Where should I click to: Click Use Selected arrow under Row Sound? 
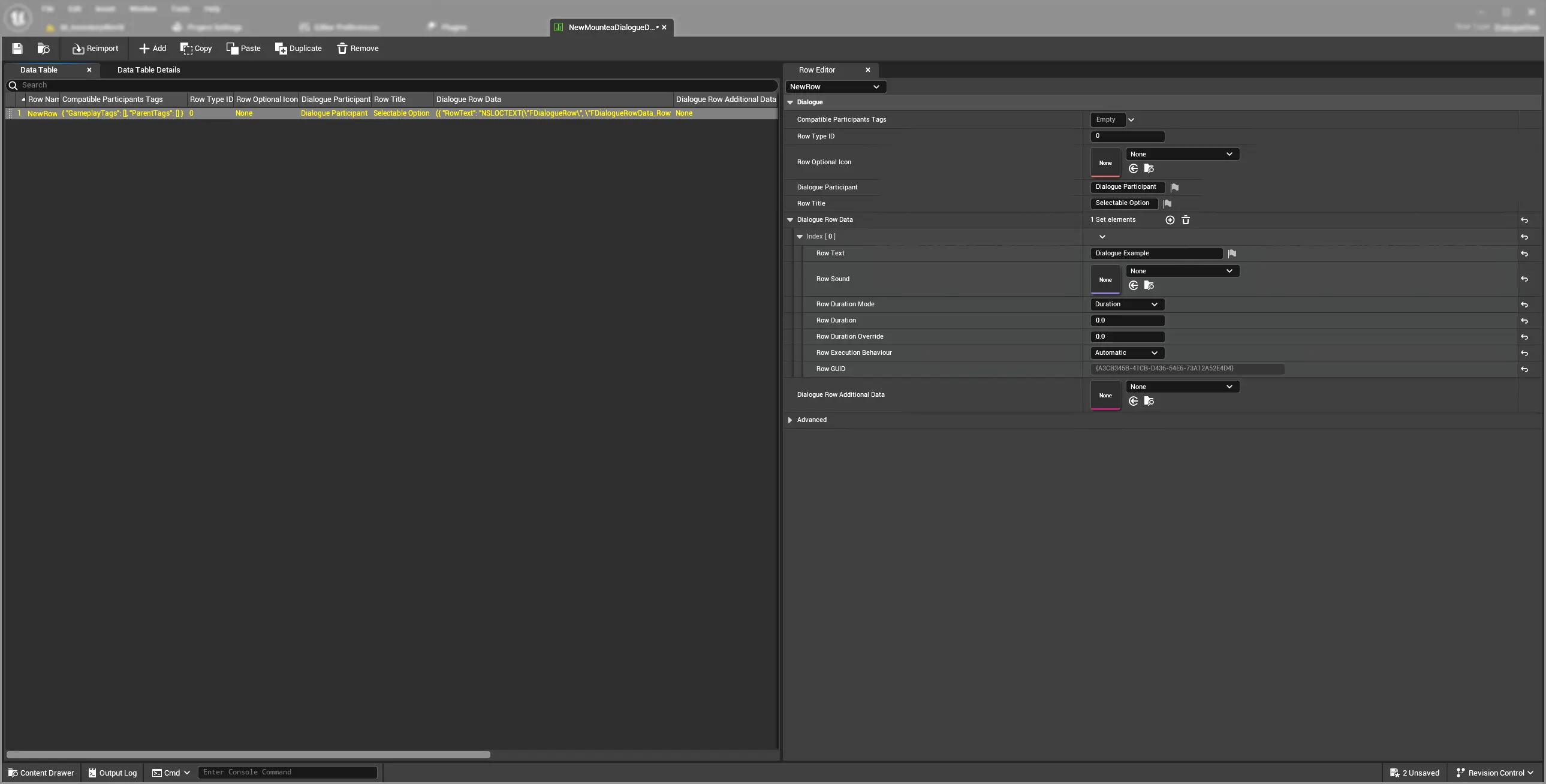pos(1133,286)
